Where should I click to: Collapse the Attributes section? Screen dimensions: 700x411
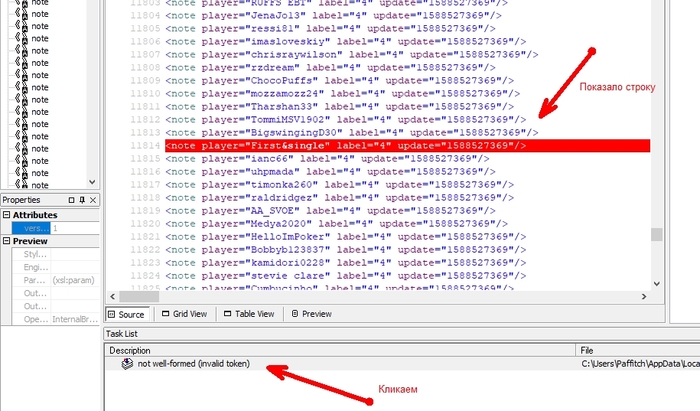6,215
